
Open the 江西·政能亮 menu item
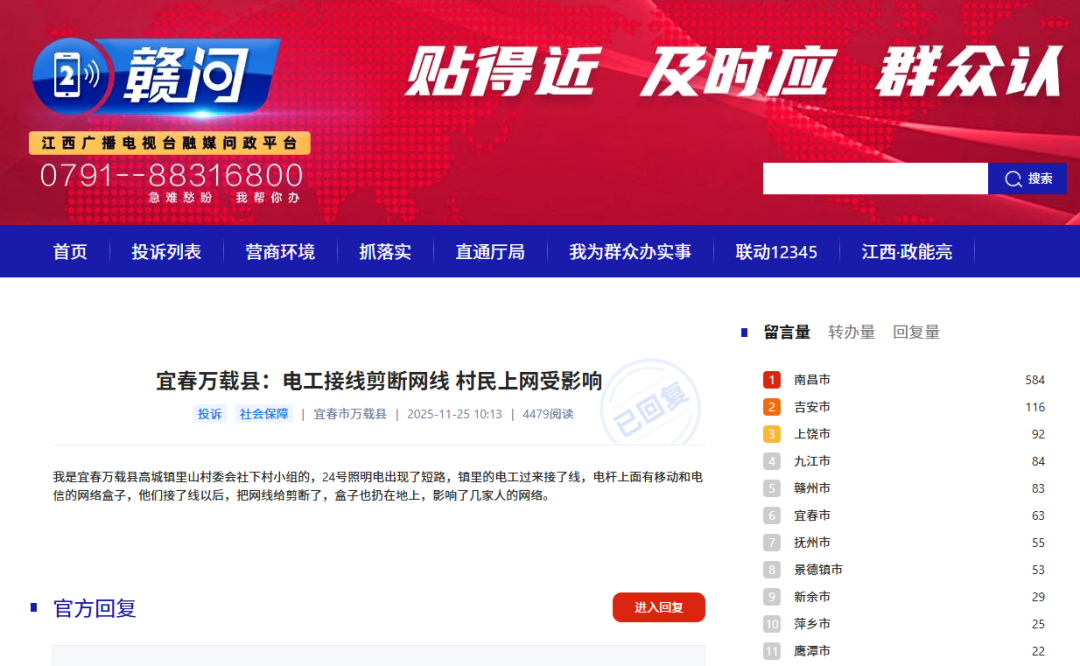click(907, 251)
